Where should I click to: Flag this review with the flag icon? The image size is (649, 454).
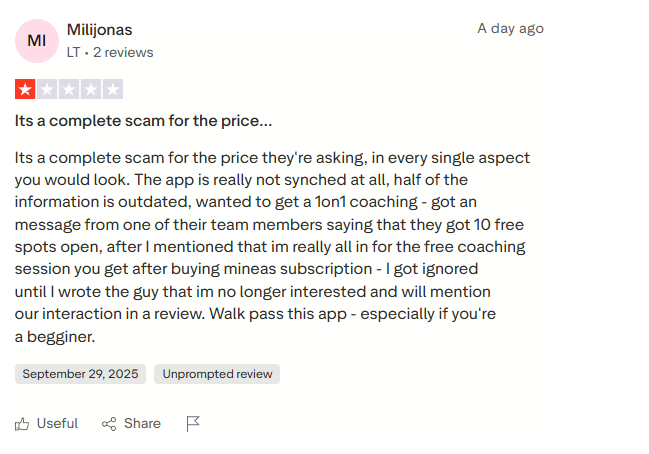coord(193,424)
